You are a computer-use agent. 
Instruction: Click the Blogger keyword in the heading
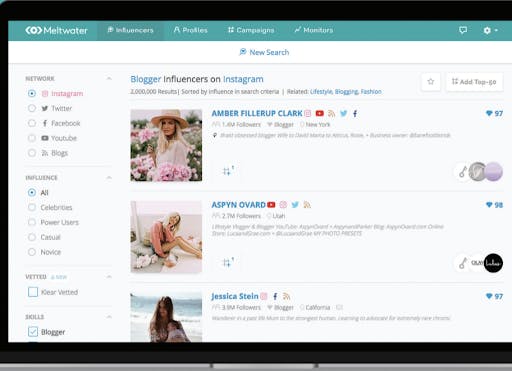[146, 79]
